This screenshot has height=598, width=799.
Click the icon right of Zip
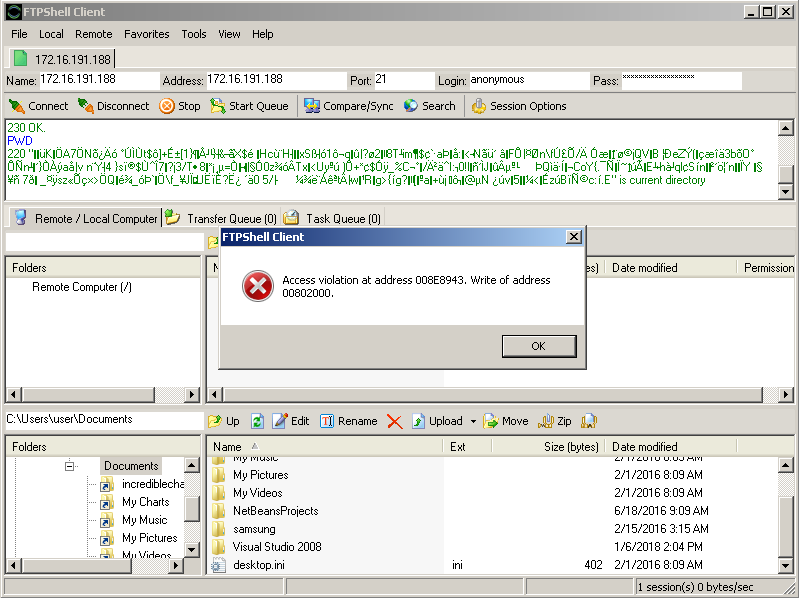[x=589, y=421]
